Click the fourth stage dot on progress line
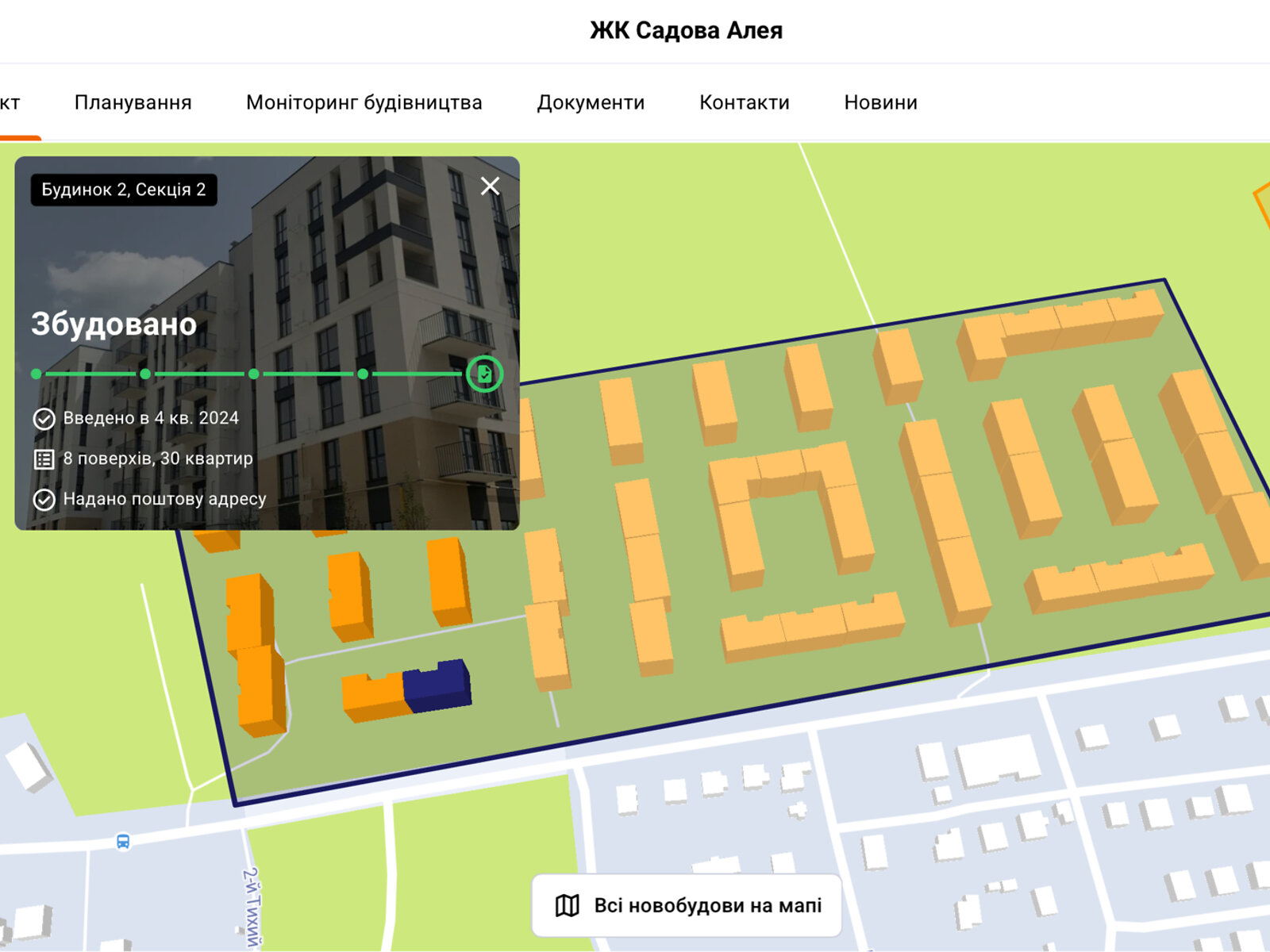The width and height of the screenshot is (1270, 952). (x=363, y=374)
